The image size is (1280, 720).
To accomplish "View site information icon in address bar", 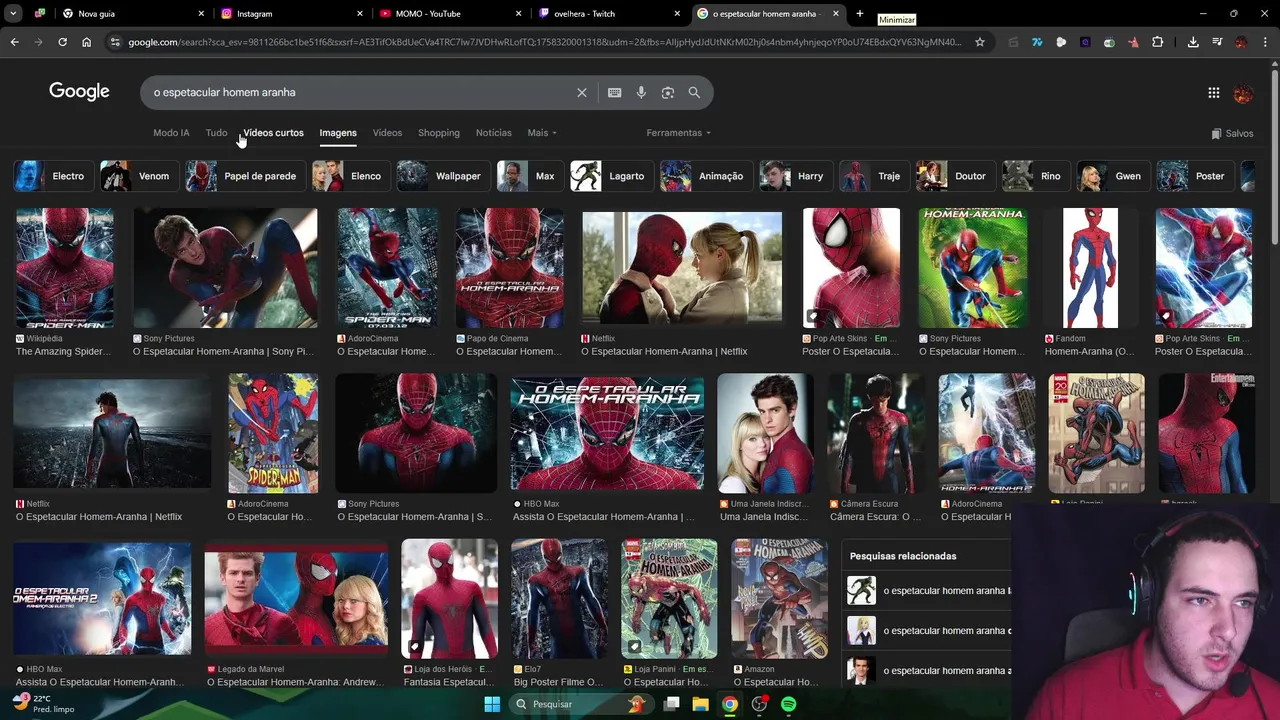I will tap(115, 42).
